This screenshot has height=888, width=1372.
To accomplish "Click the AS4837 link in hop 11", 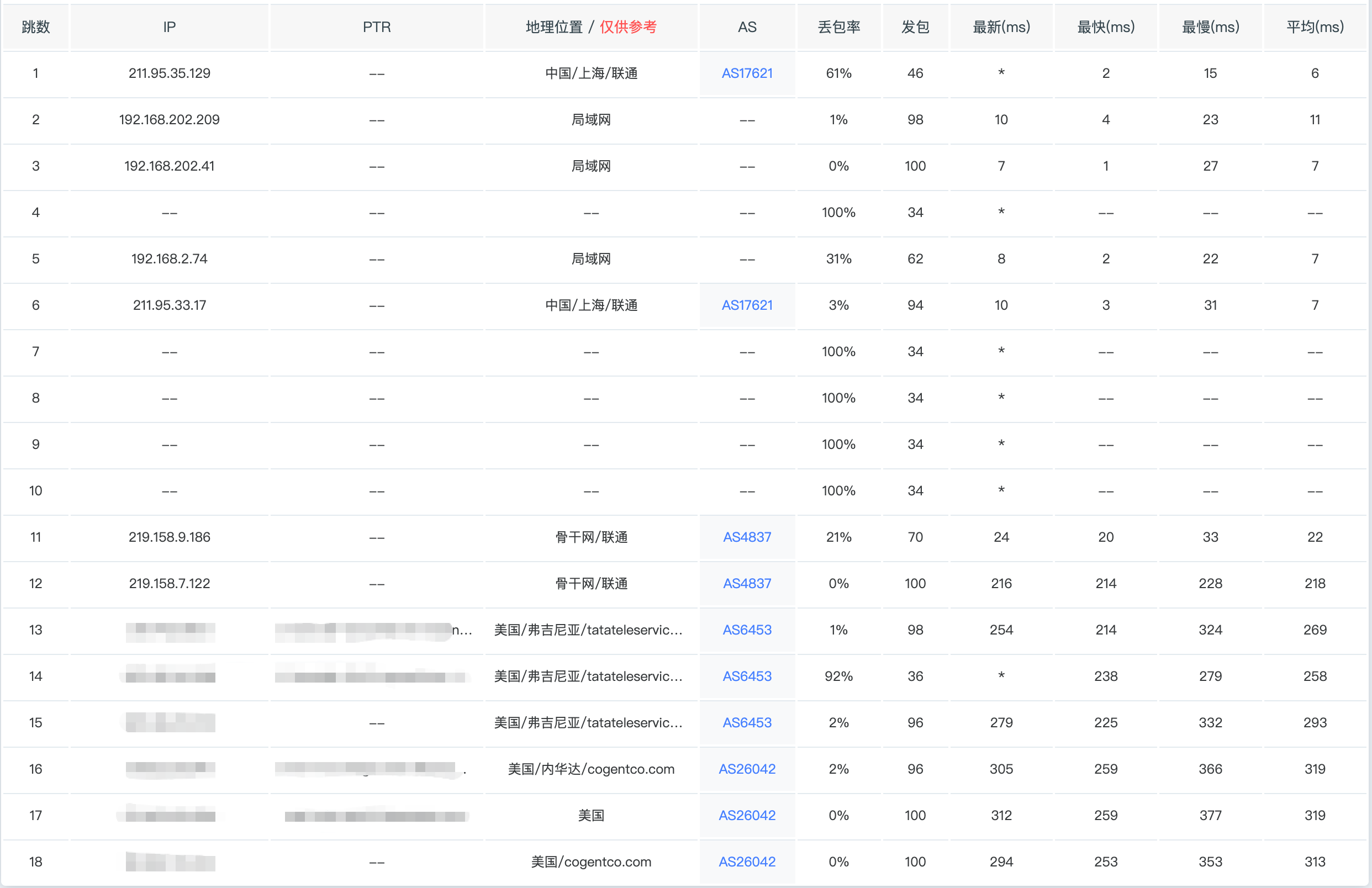I will (x=747, y=537).
